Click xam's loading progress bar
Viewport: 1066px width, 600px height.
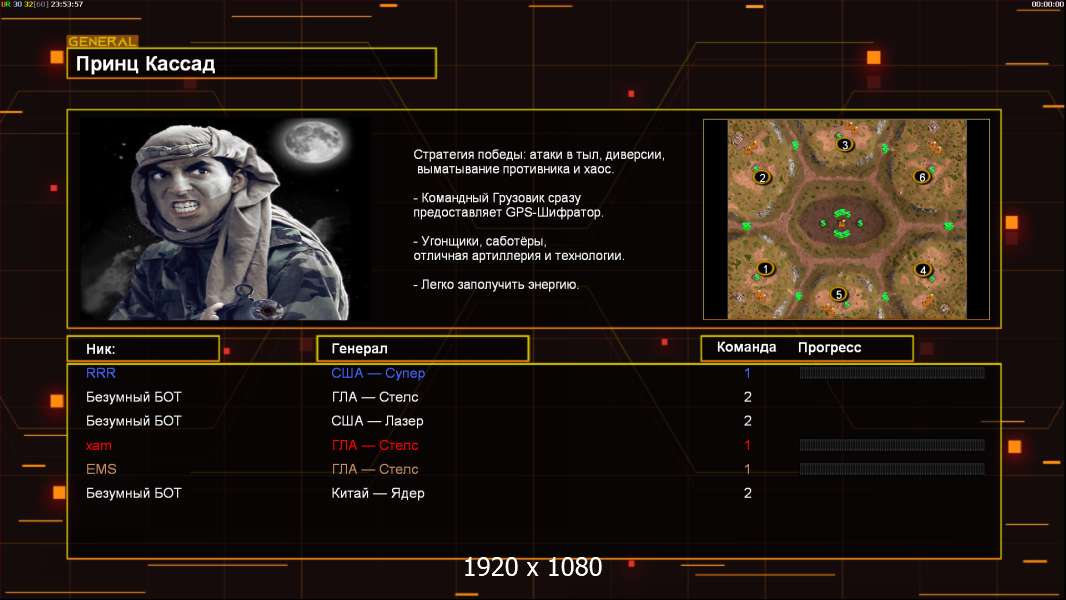click(x=891, y=445)
